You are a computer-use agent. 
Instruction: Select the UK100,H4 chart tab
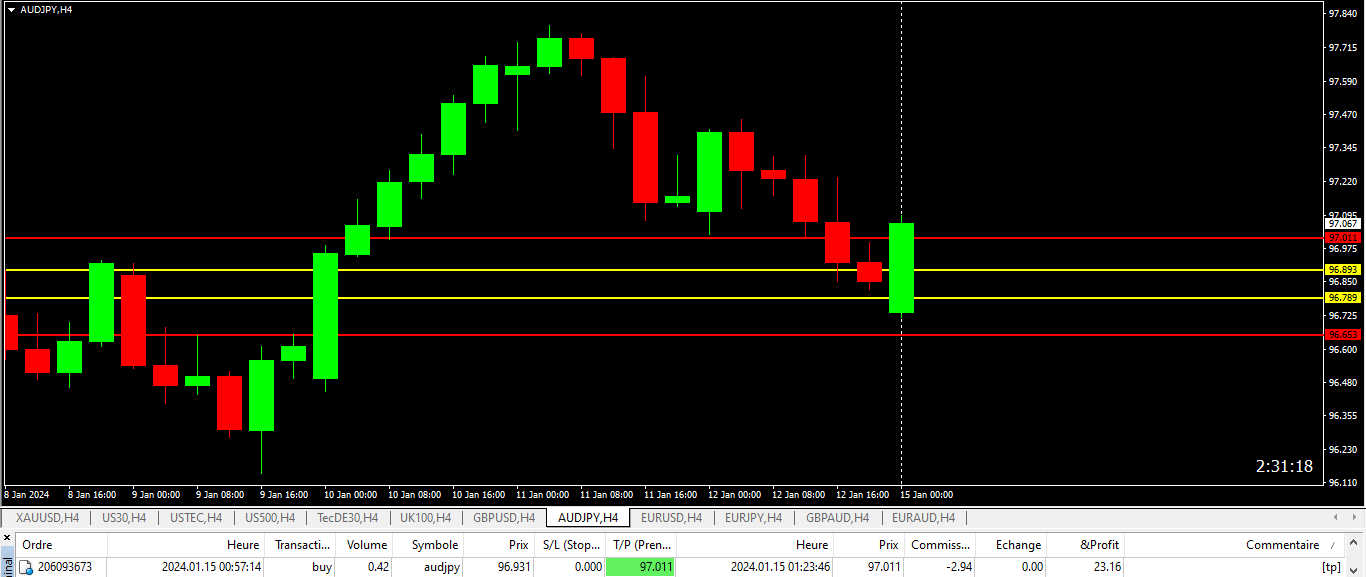[x=425, y=517]
